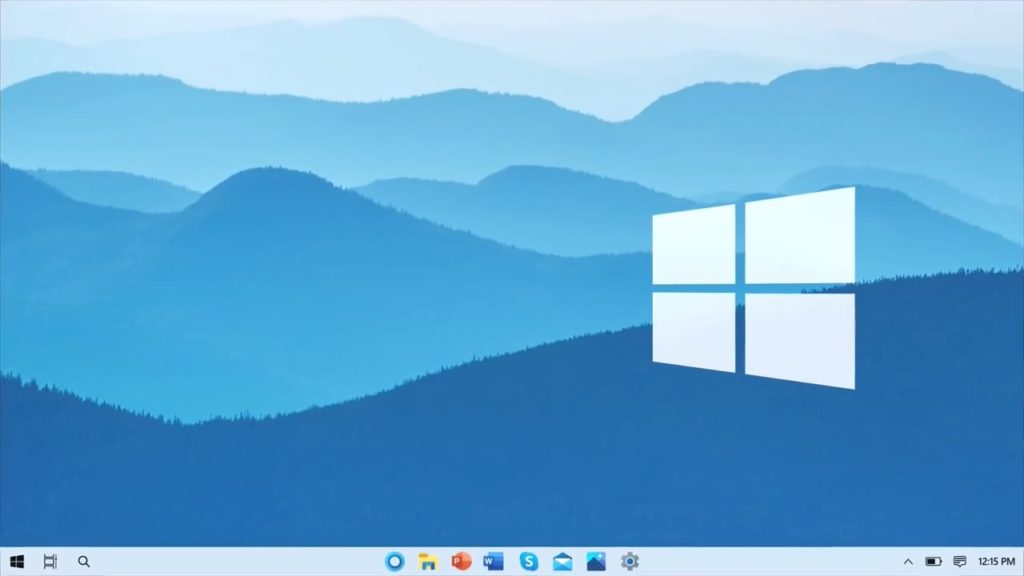Click the wallpaper Windows logo's upper-right pane
The image size is (1024, 576).
click(799, 236)
